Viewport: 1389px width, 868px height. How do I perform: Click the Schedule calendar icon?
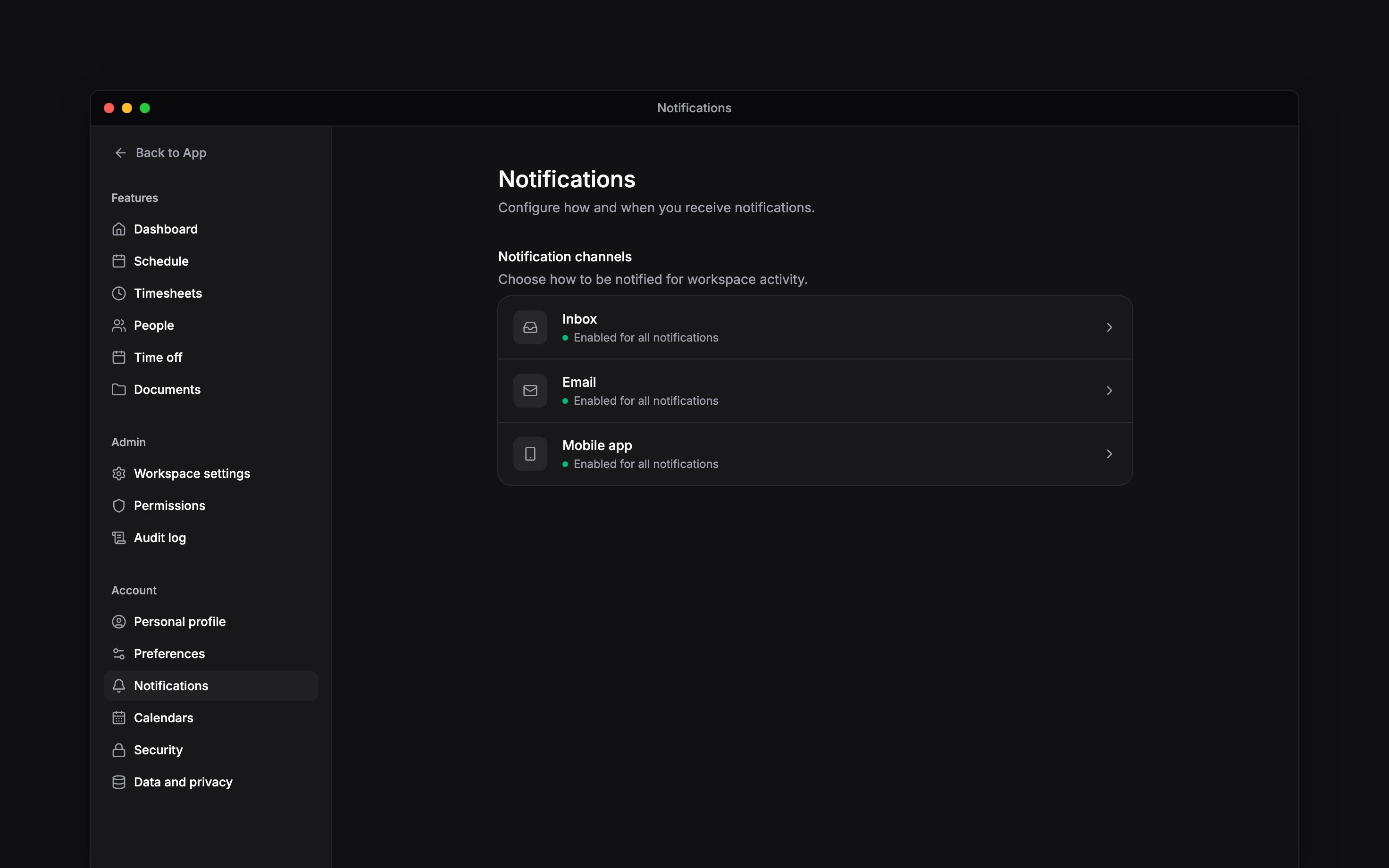point(119,261)
